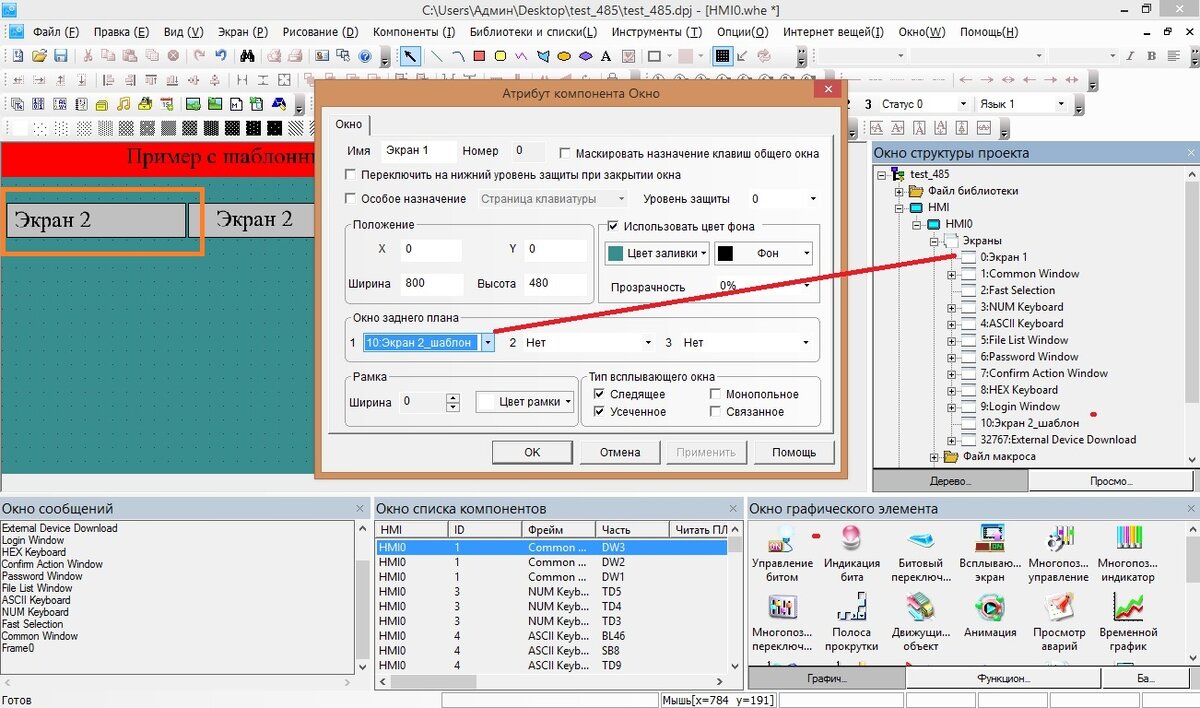
Task: Click 'Дерево...' button in project structure
Action: [x=950, y=481]
